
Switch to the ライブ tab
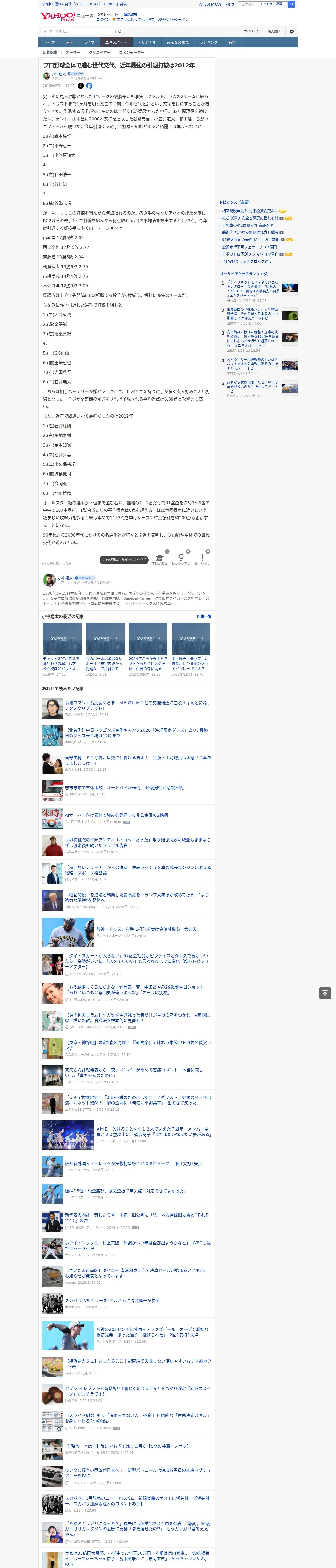tap(89, 43)
